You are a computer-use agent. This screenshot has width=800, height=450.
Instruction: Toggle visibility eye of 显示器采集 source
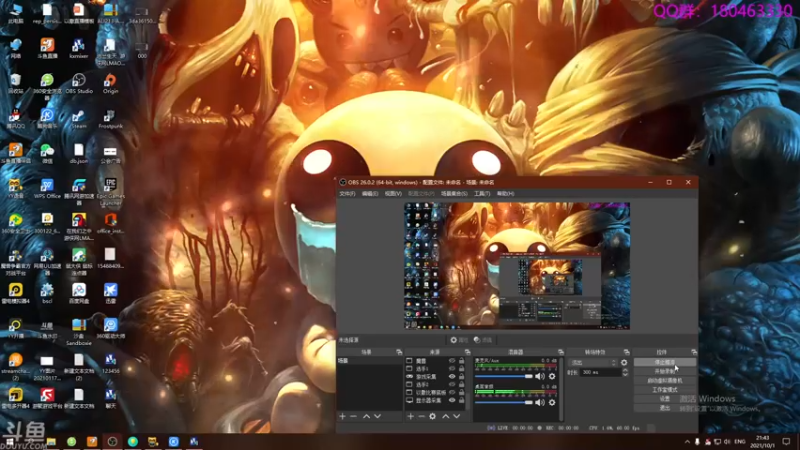click(x=452, y=401)
